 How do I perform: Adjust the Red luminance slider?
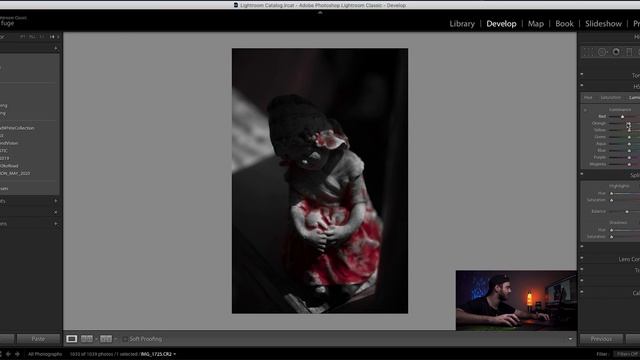623,116
